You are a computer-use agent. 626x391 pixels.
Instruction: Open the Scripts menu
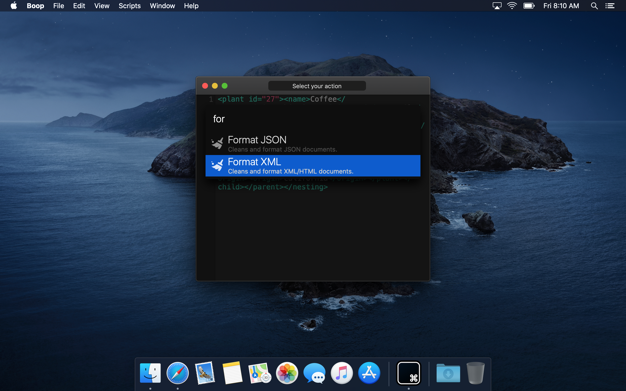tap(129, 6)
